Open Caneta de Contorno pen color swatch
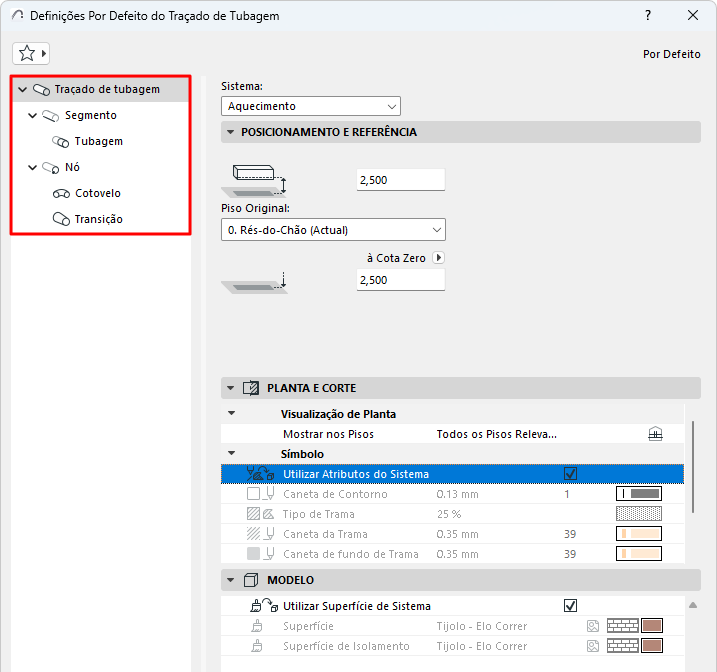The width and height of the screenshot is (717, 672). click(x=639, y=494)
